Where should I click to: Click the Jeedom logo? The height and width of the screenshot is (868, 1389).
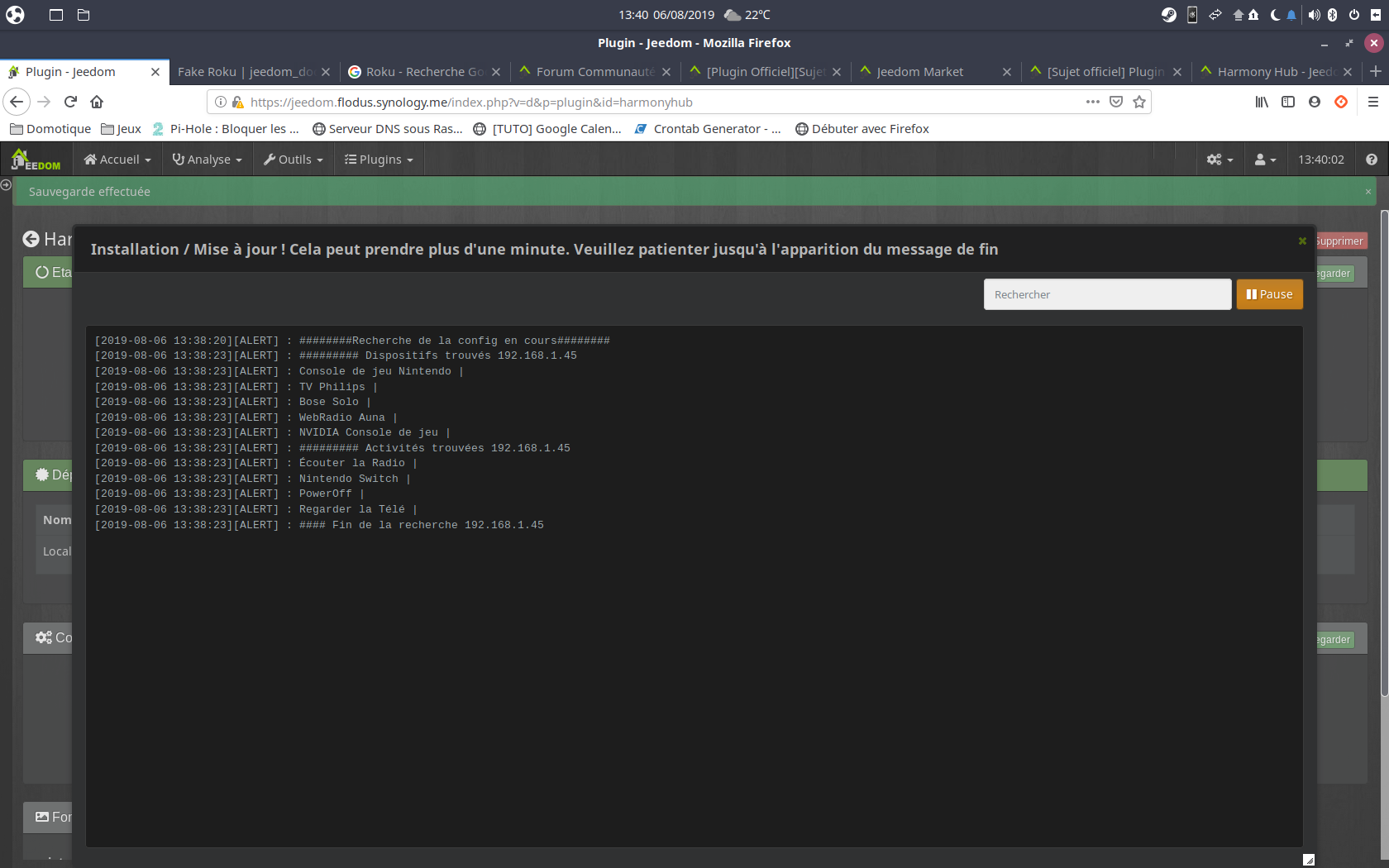(x=36, y=160)
